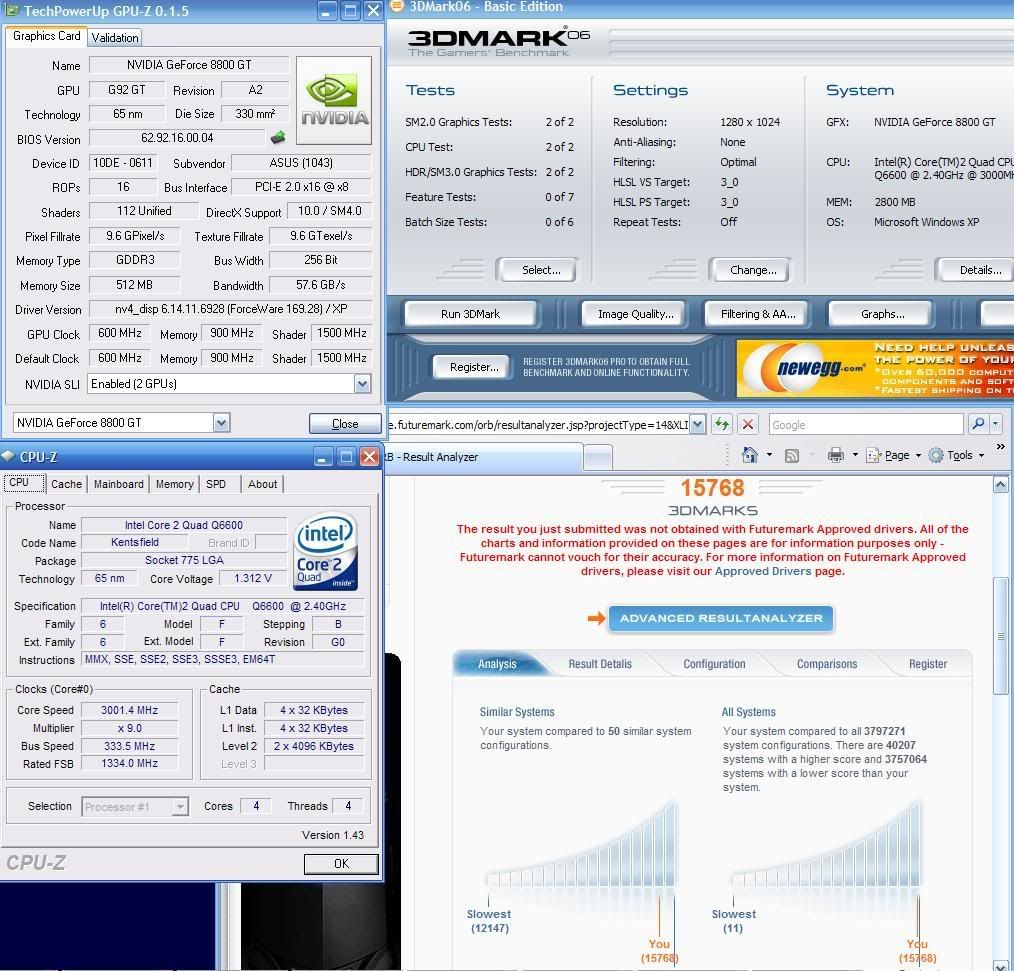Click the browser refresh arrows icon
The width and height of the screenshot is (1014, 971).
pos(722,424)
